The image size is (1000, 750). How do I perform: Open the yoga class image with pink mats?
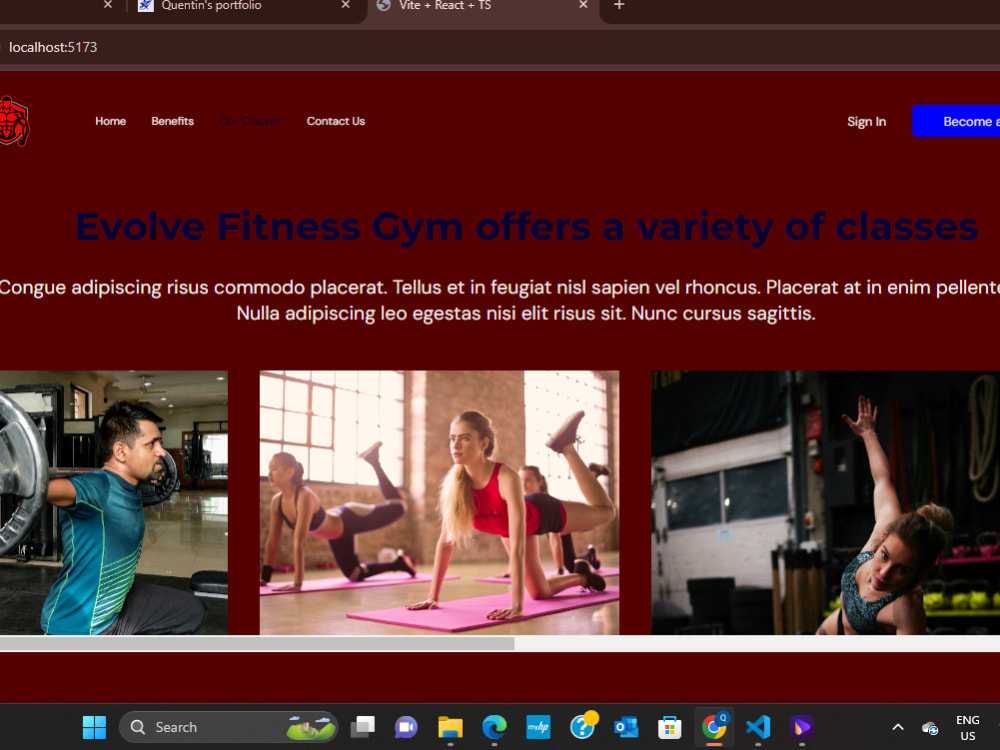click(x=439, y=503)
